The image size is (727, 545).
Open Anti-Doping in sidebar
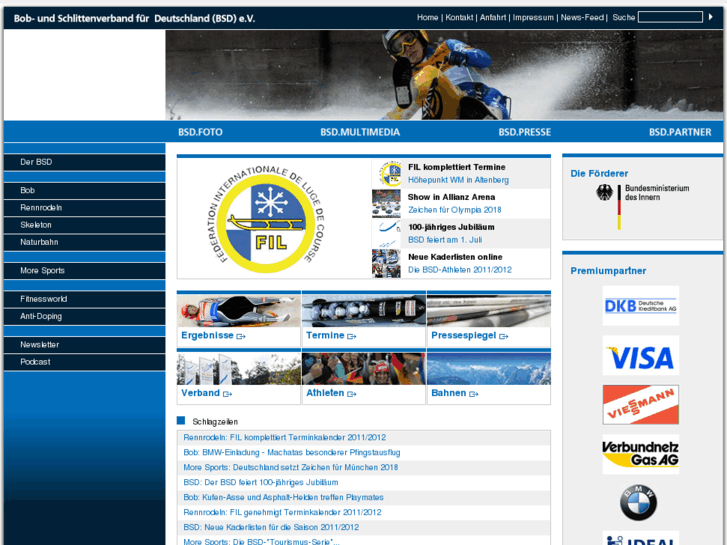click(84, 316)
